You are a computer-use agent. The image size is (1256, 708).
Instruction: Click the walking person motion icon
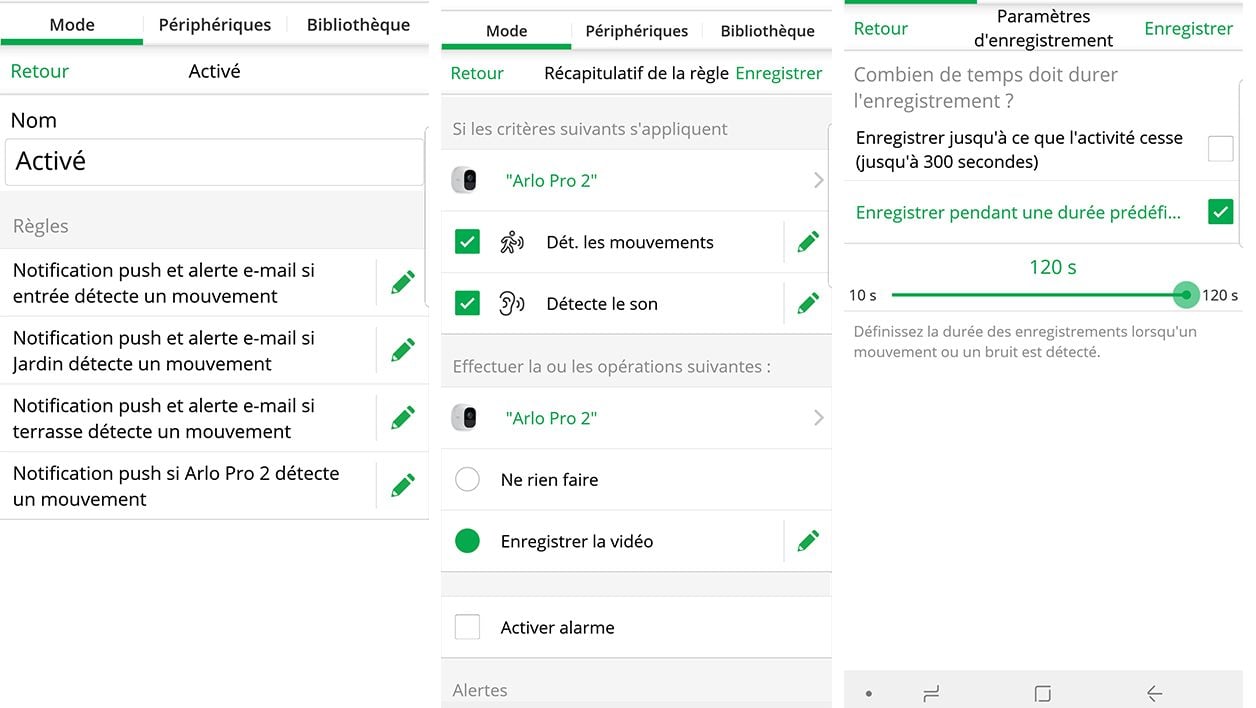point(511,242)
